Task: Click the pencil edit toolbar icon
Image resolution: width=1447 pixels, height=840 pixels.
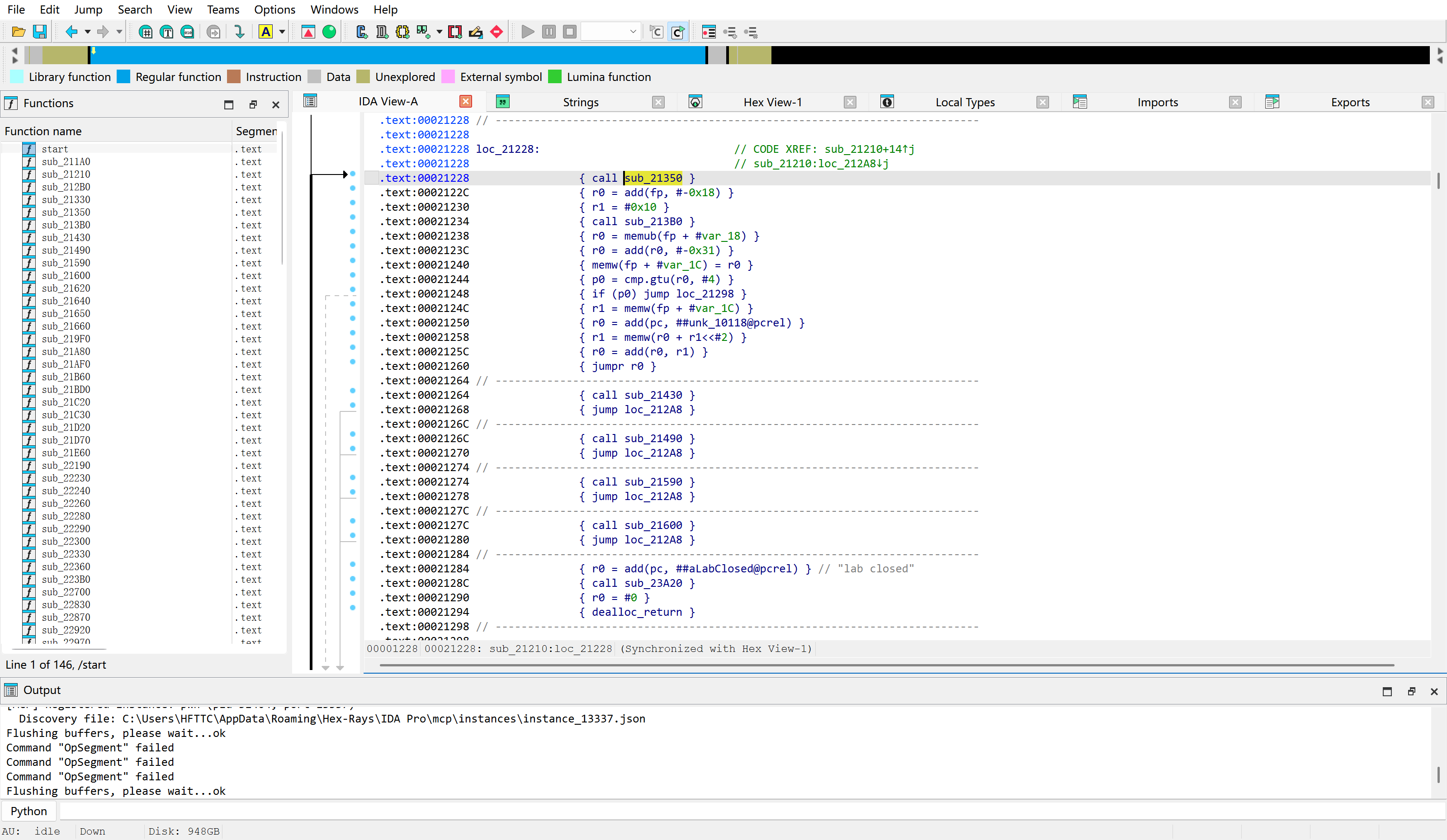Action: coord(475,32)
